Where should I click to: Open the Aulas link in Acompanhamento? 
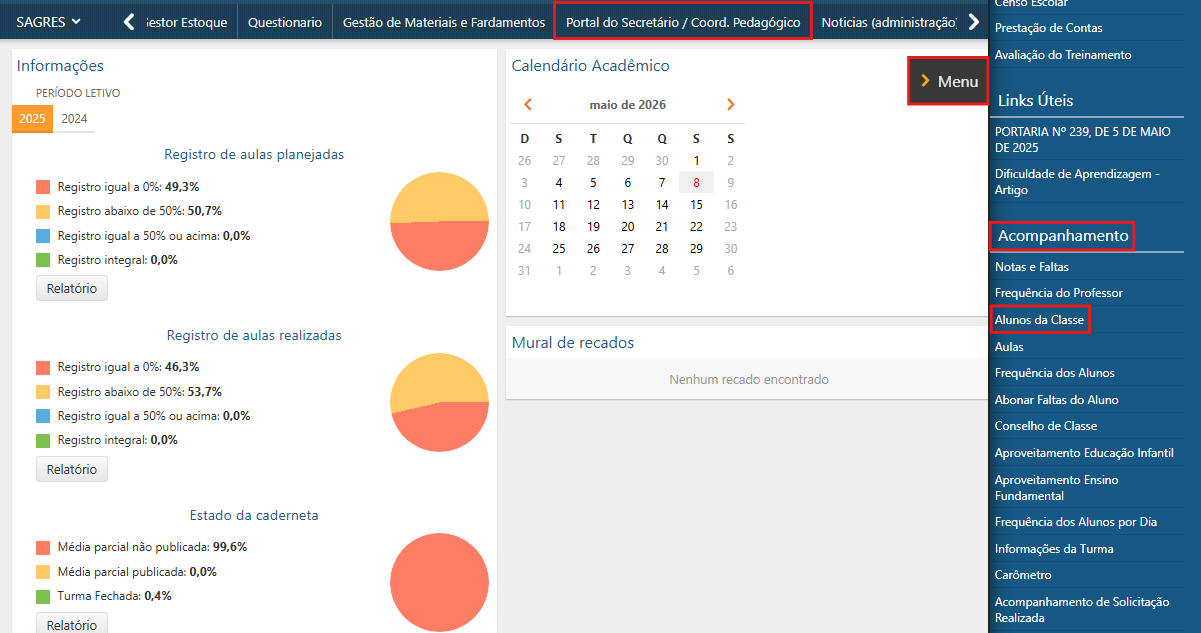[1009, 346]
